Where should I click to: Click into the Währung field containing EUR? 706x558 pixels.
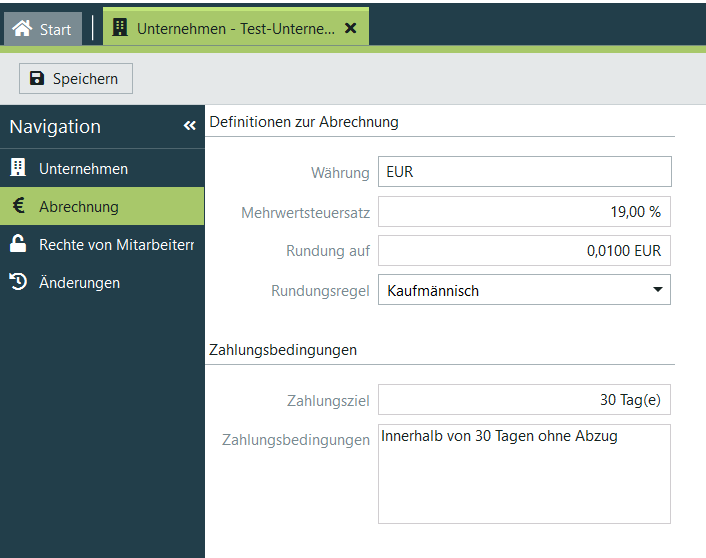coord(524,172)
